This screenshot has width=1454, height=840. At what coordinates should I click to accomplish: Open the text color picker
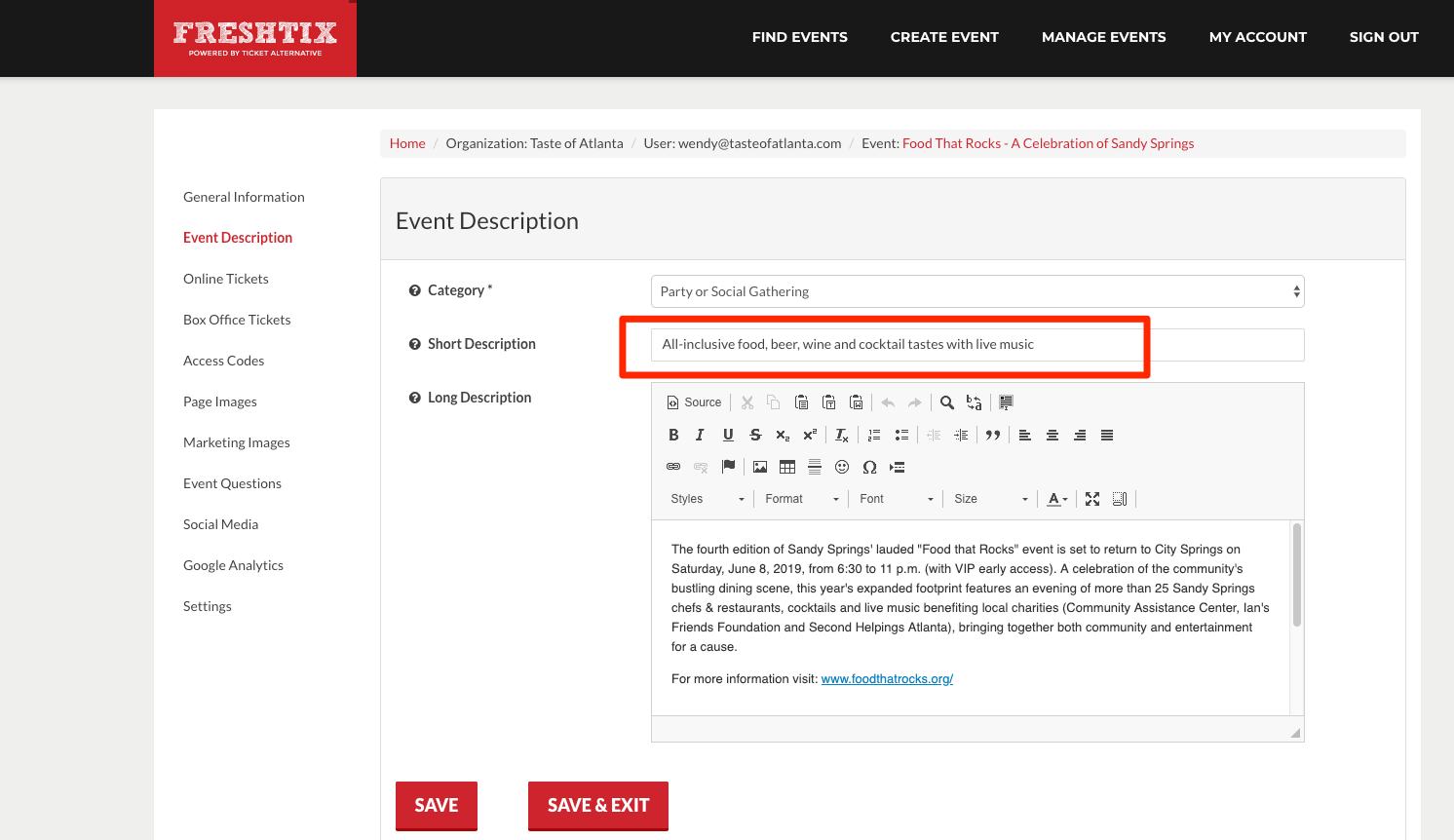click(x=1057, y=499)
